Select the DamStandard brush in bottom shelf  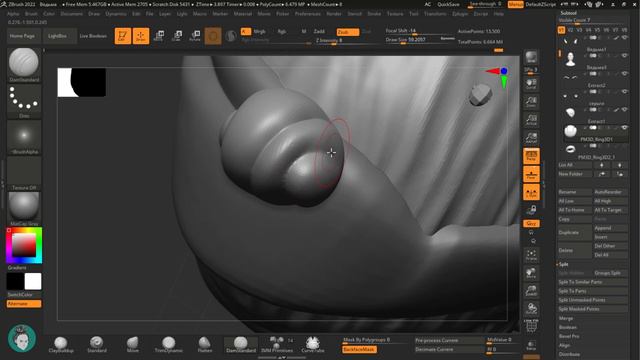[x=241, y=344]
